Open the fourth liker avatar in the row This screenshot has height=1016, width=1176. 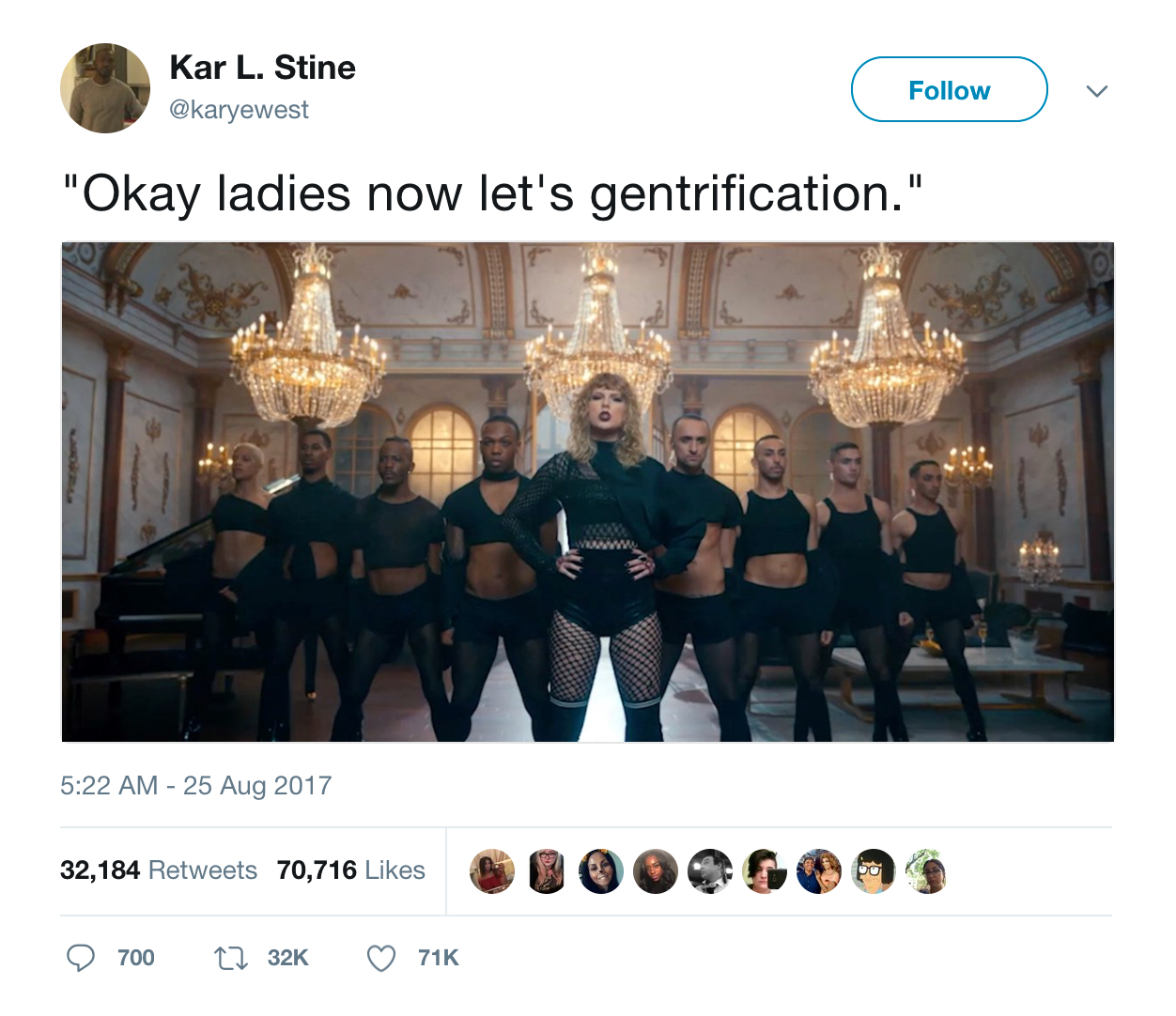[x=656, y=871]
